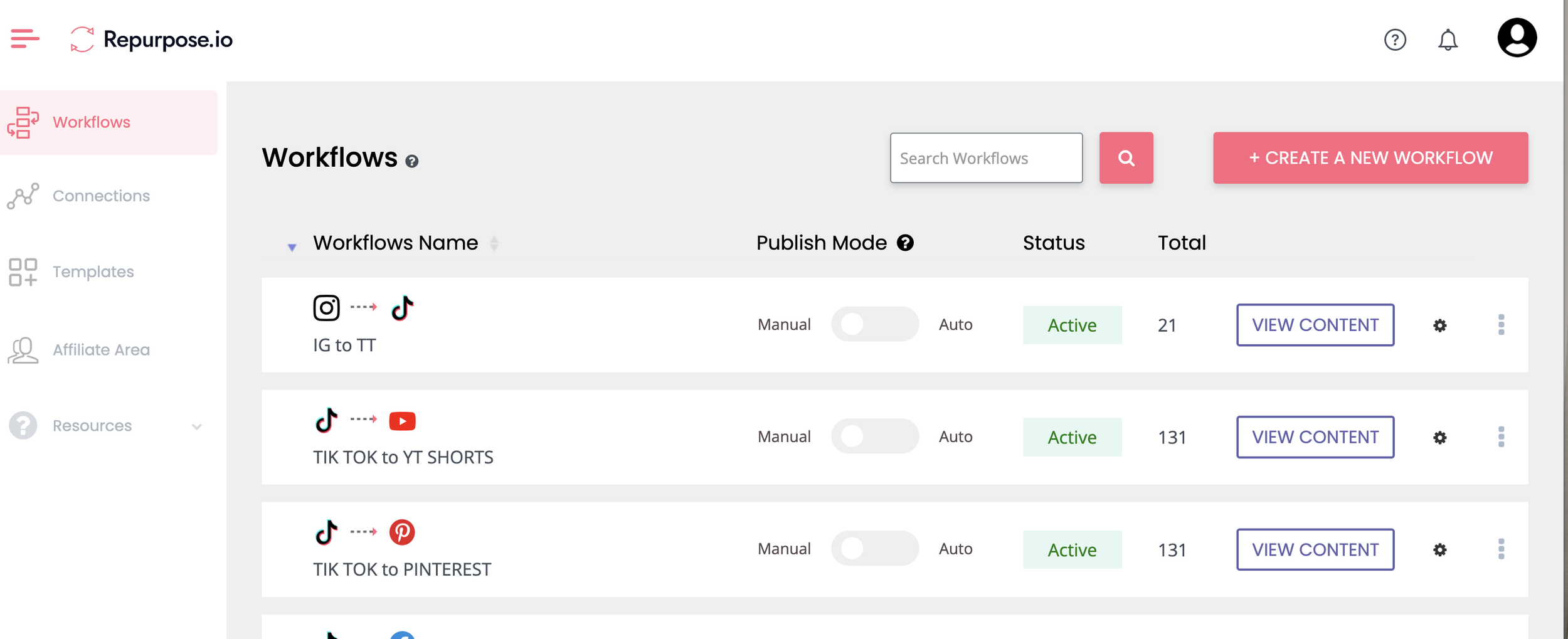Open settings gear for IG to TT
This screenshot has width=1568, height=639.
tap(1440, 325)
